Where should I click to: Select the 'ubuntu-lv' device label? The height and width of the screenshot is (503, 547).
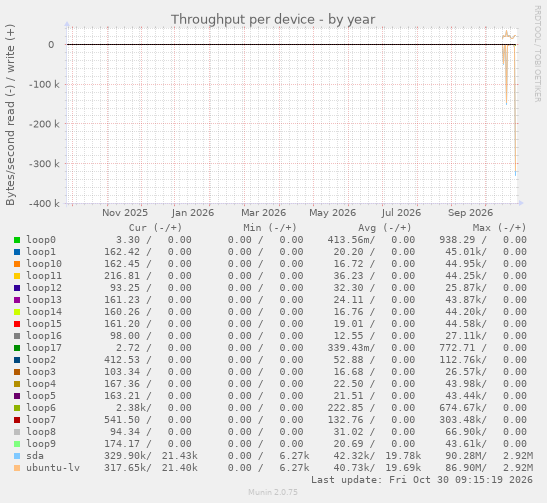(x=53, y=468)
